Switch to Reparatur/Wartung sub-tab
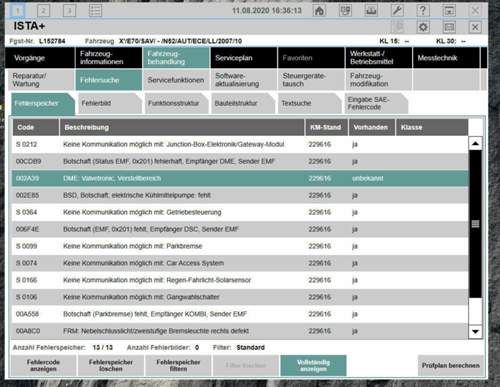Viewport: 500px width, 387px height. (41, 80)
